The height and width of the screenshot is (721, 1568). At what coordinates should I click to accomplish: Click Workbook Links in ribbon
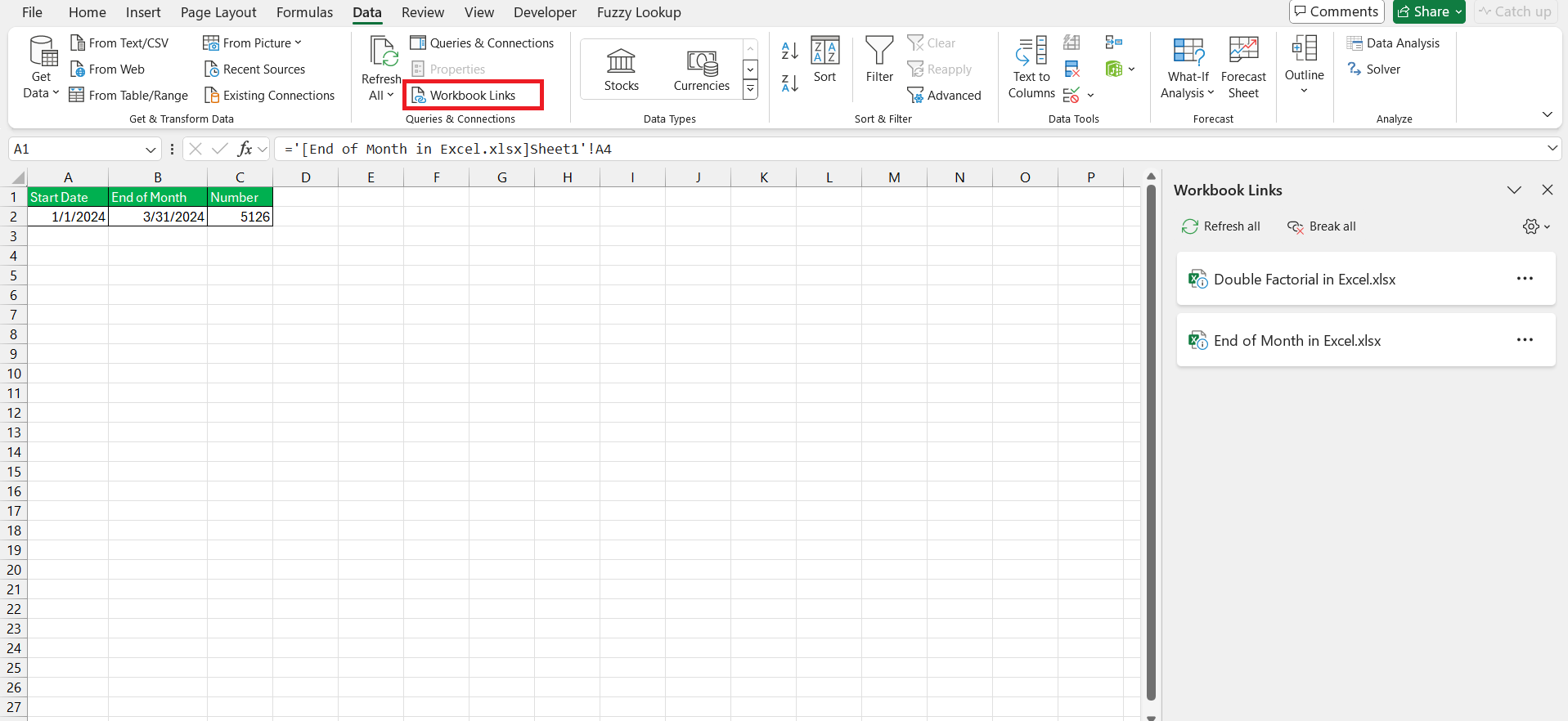point(473,95)
